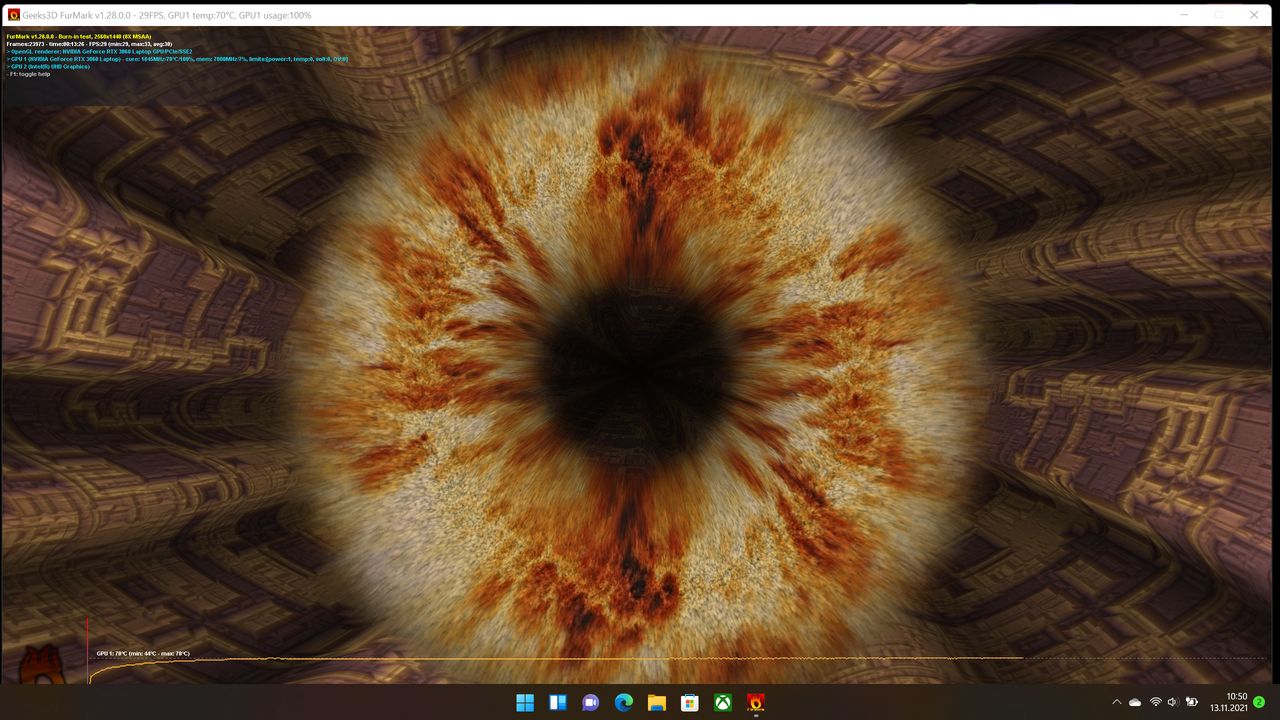Click the GPU 1 core clock info line
This screenshot has width=1280, height=720.
[177, 59]
